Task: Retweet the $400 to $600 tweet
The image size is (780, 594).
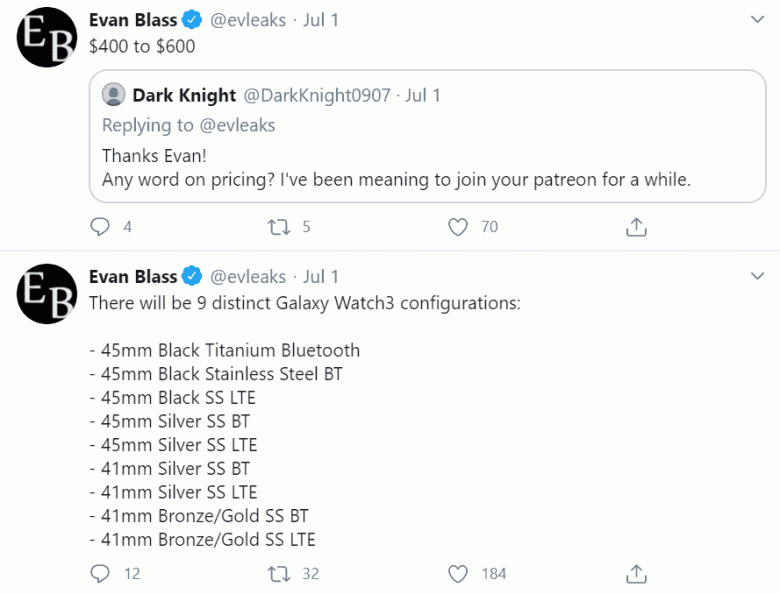Action: 280,227
